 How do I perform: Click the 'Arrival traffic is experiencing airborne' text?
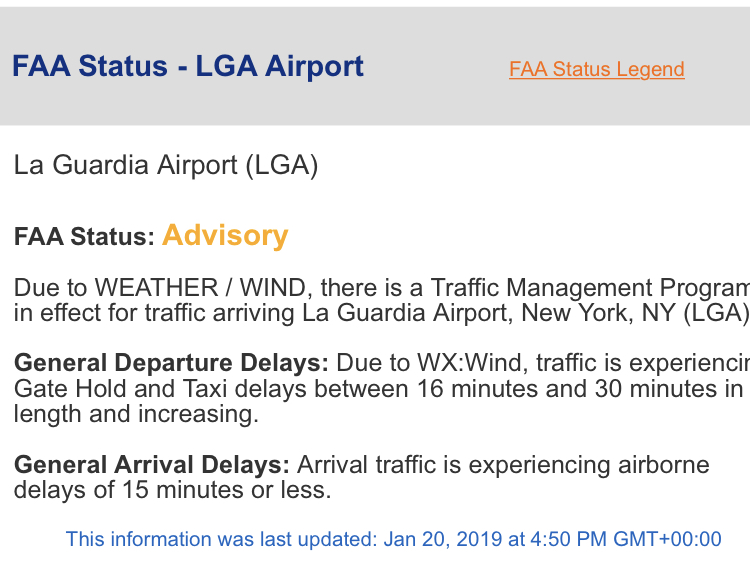tap(503, 465)
